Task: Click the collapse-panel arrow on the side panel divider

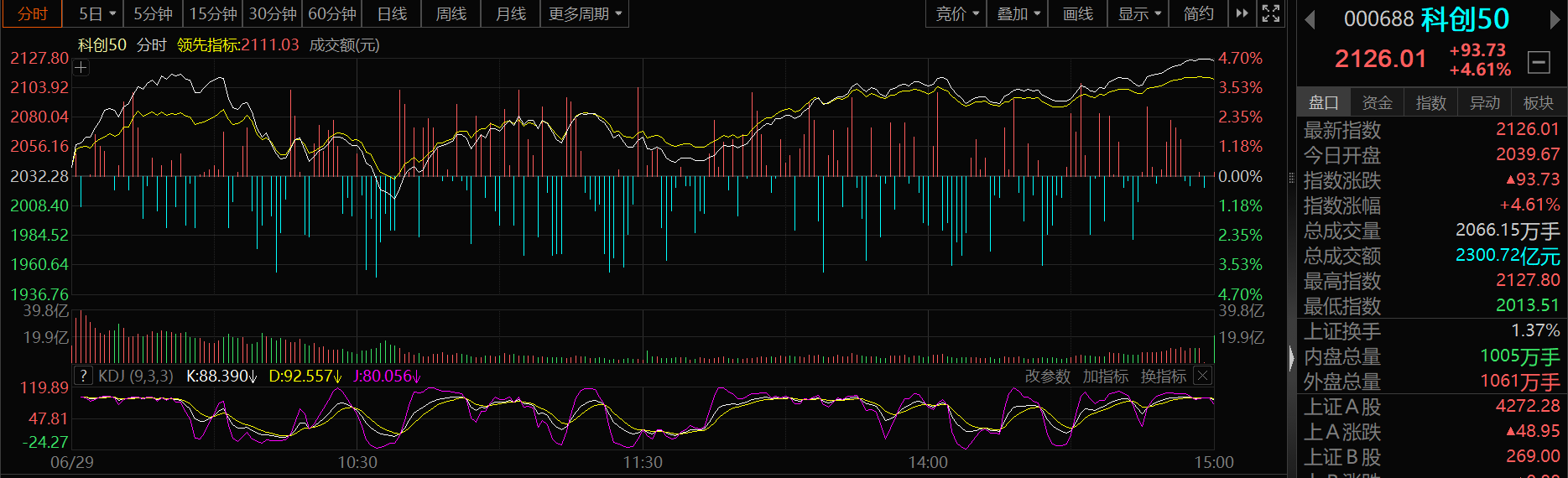Action: [x=1292, y=358]
